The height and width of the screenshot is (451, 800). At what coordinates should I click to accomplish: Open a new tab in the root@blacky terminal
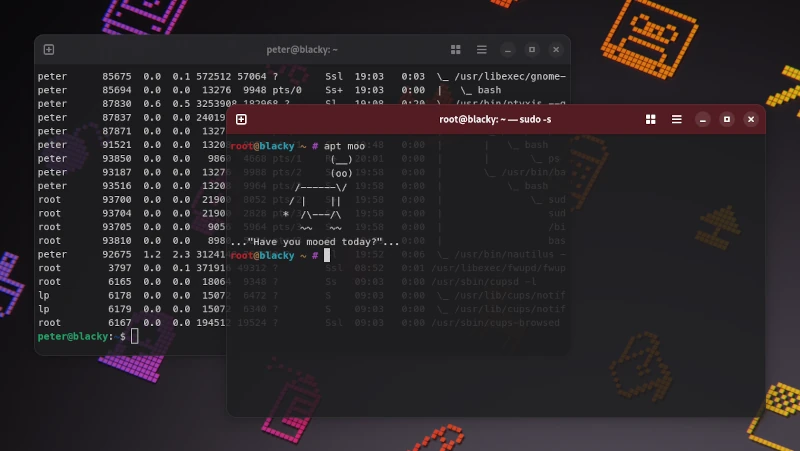pyautogui.click(x=241, y=119)
